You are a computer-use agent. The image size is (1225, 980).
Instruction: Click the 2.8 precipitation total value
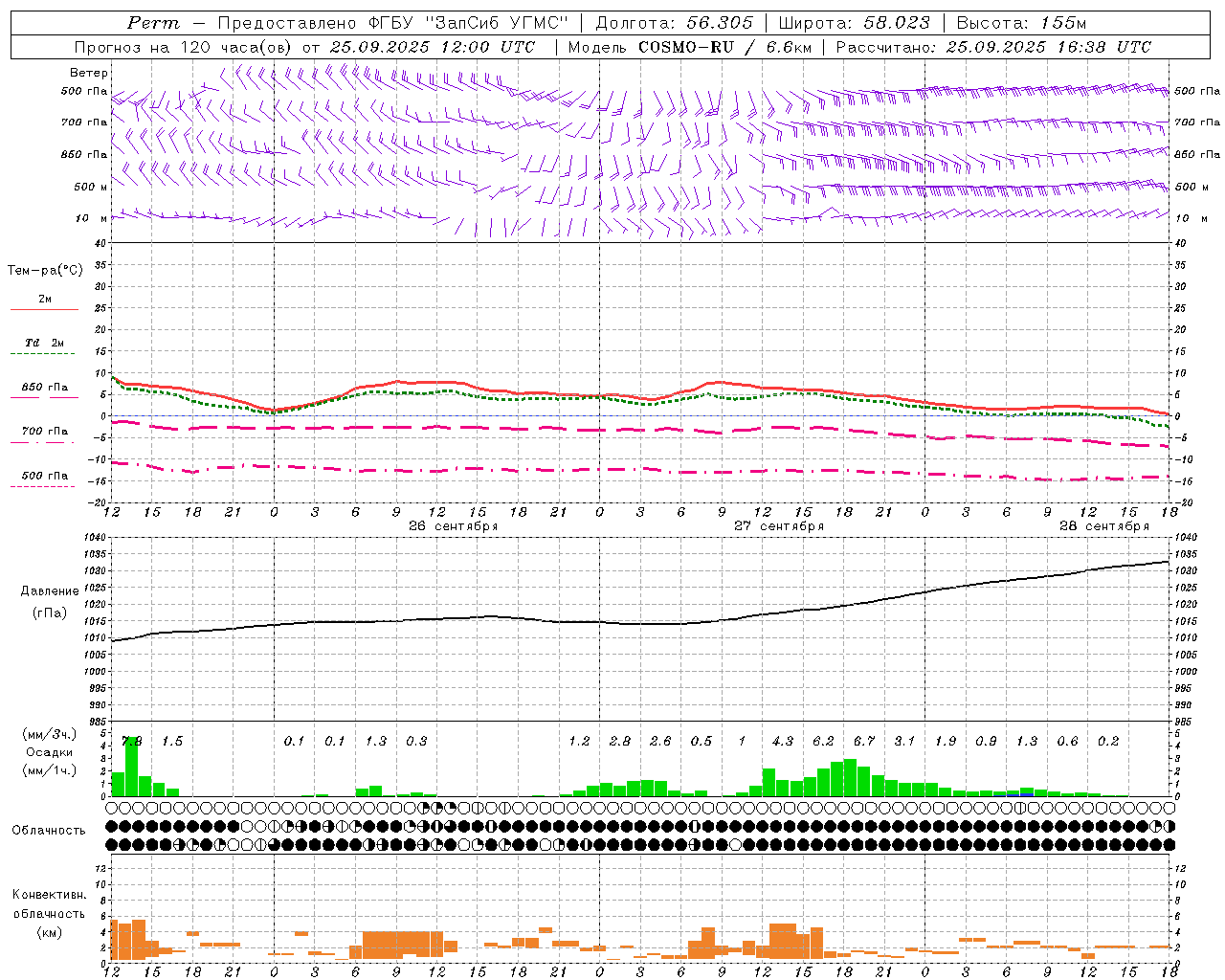[620, 742]
